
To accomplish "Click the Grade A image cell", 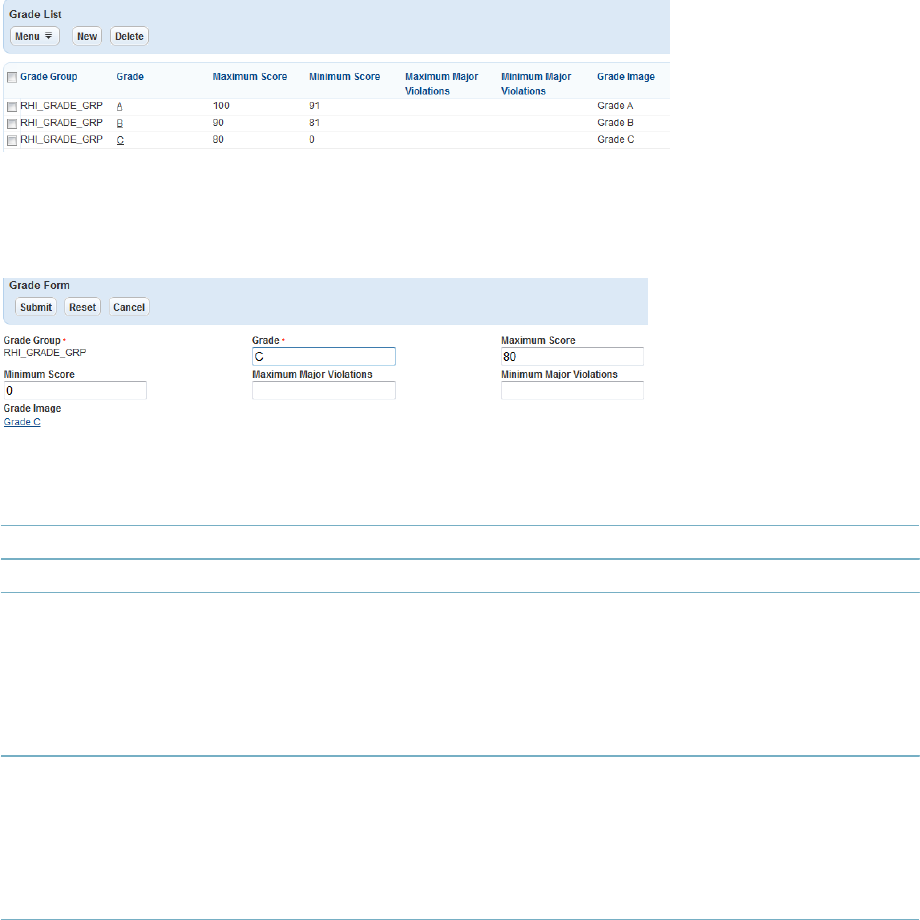I will [x=615, y=106].
